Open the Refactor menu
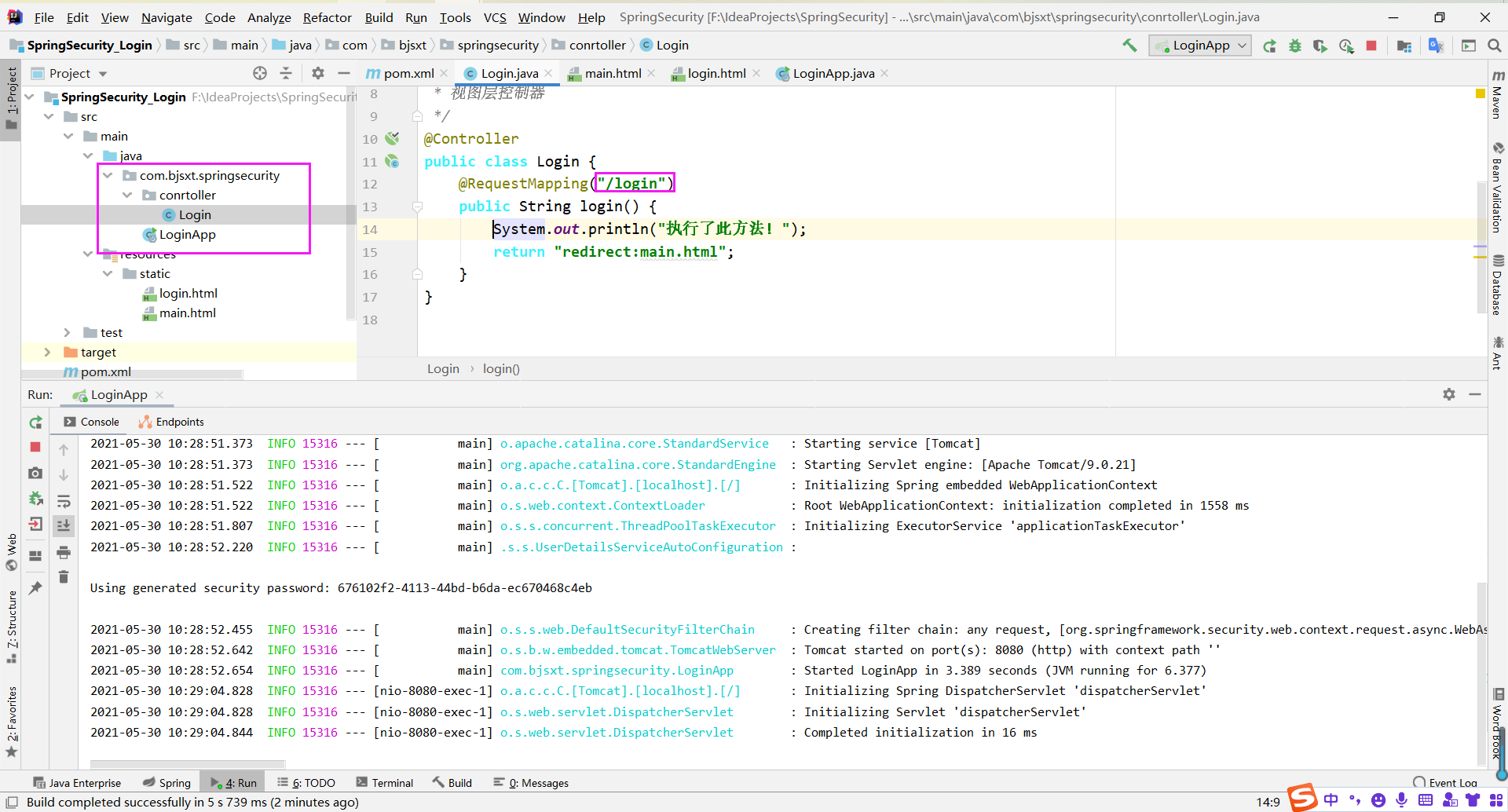Screen dimensions: 1508x812 pos(327,17)
